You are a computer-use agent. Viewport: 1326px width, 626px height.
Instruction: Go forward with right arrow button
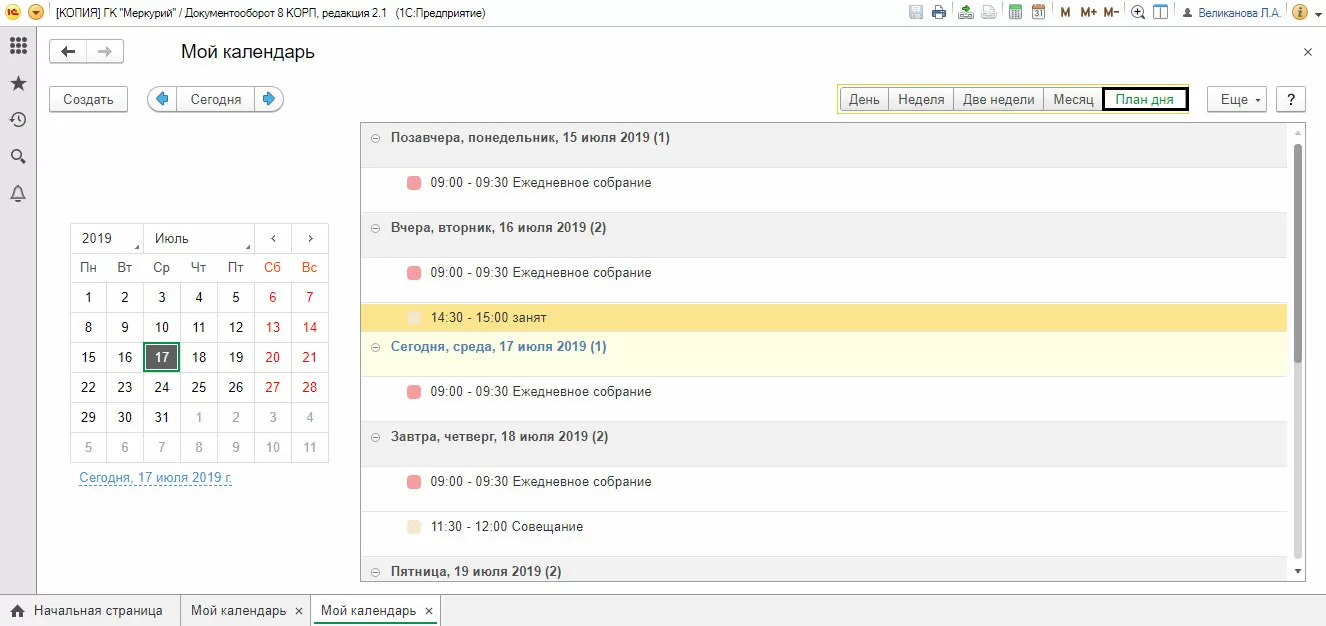point(105,52)
